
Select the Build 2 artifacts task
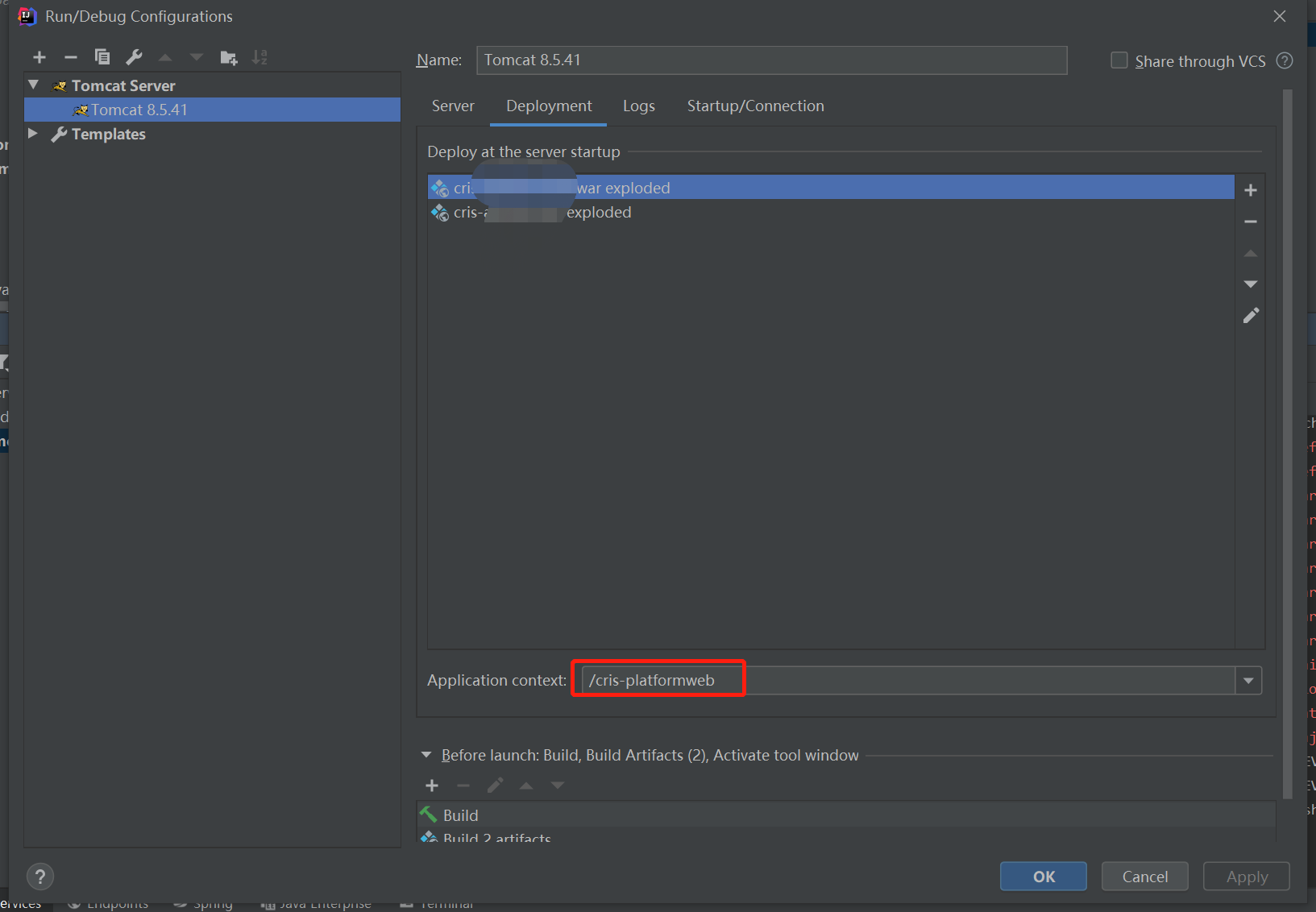tap(846, 835)
